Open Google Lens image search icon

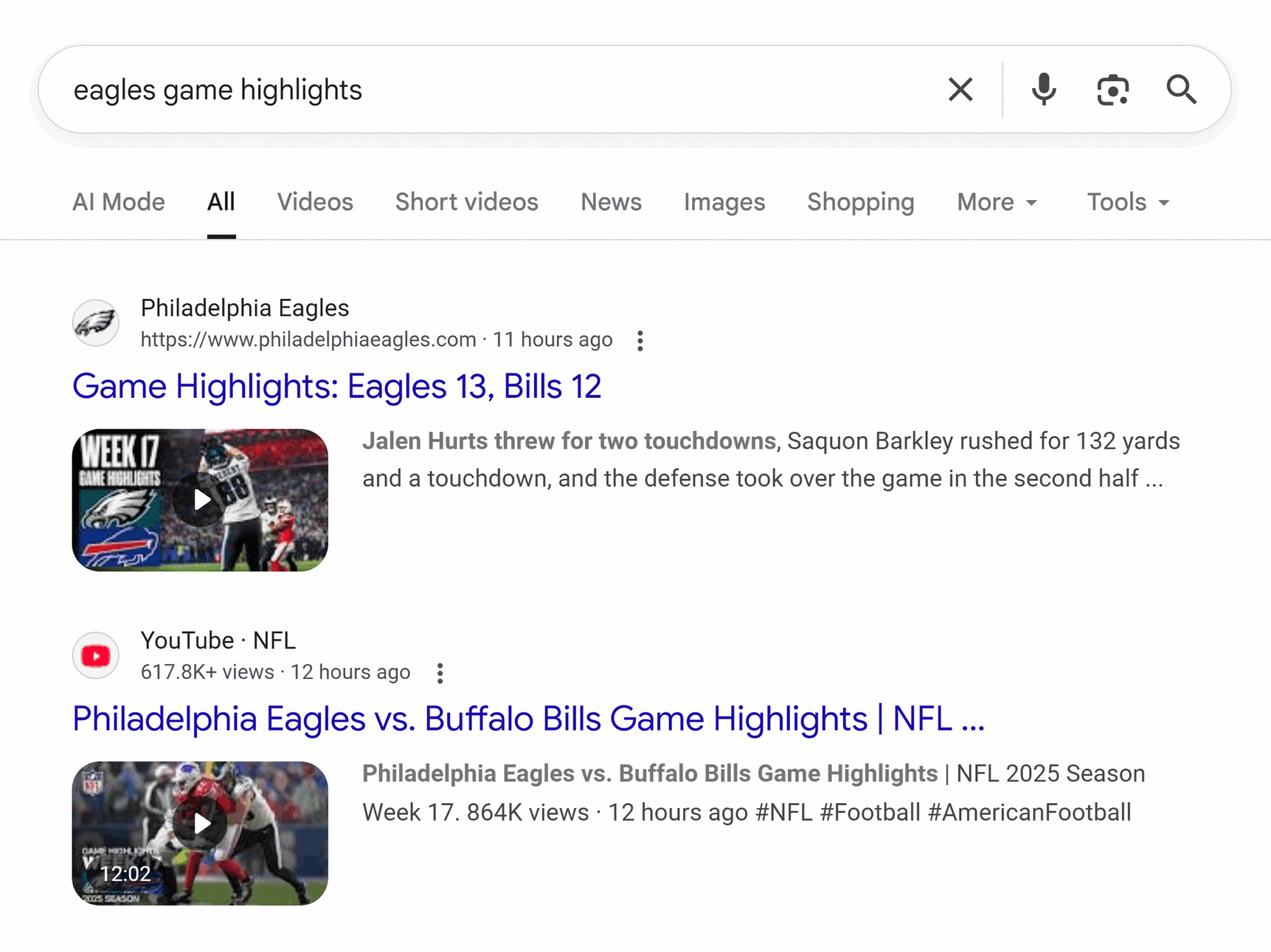(1113, 89)
